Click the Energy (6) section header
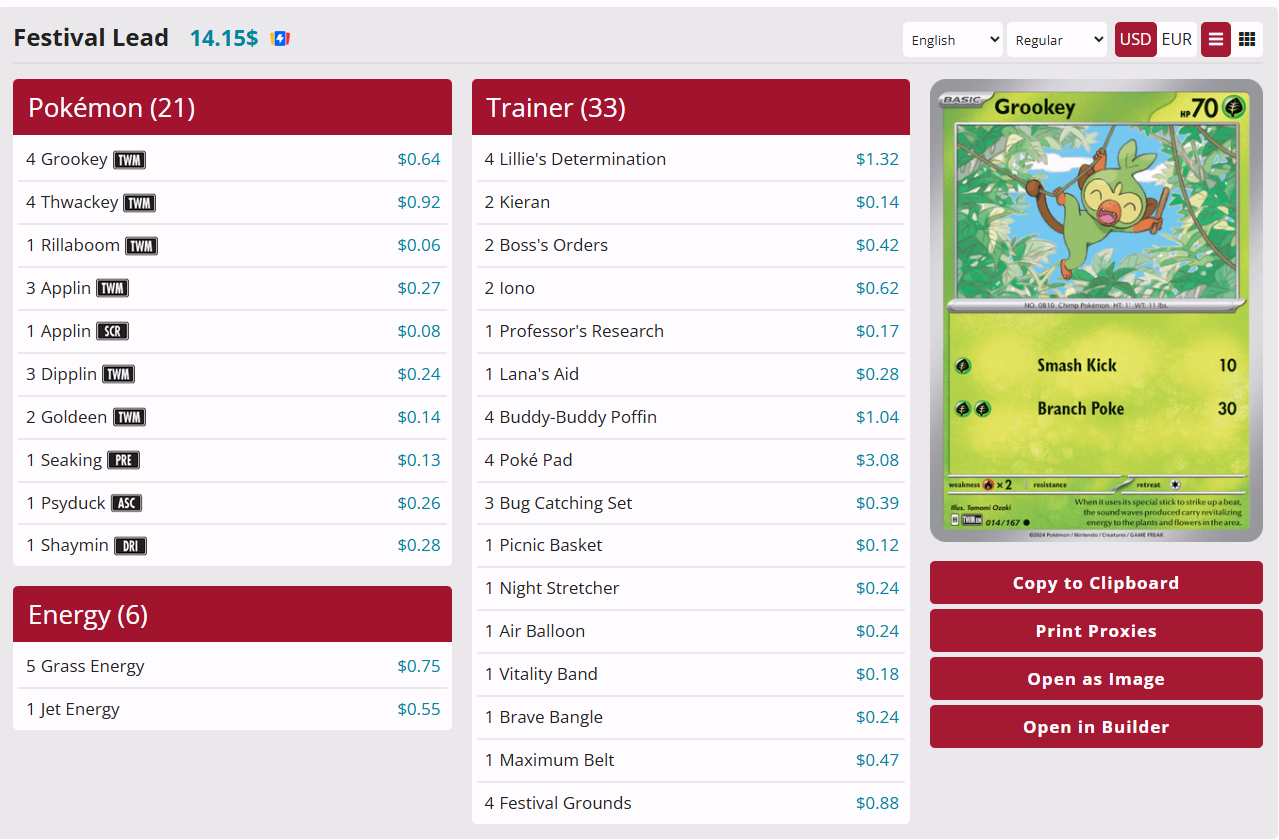The height and width of the screenshot is (840, 1279). (x=232, y=614)
